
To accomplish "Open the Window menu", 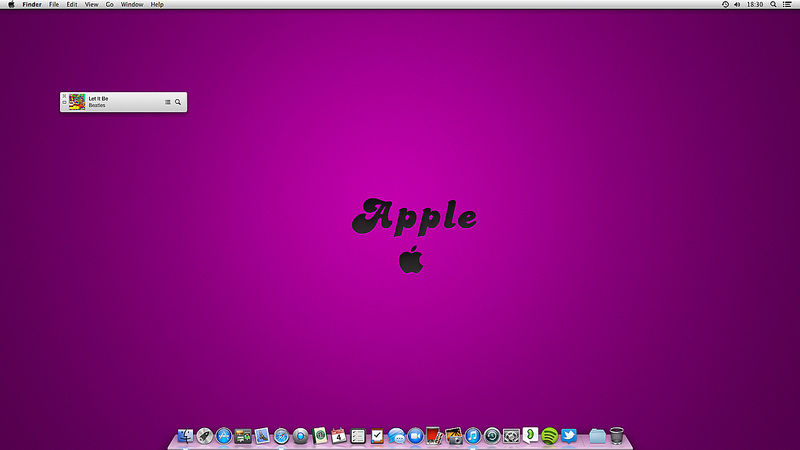I will (132, 4).
